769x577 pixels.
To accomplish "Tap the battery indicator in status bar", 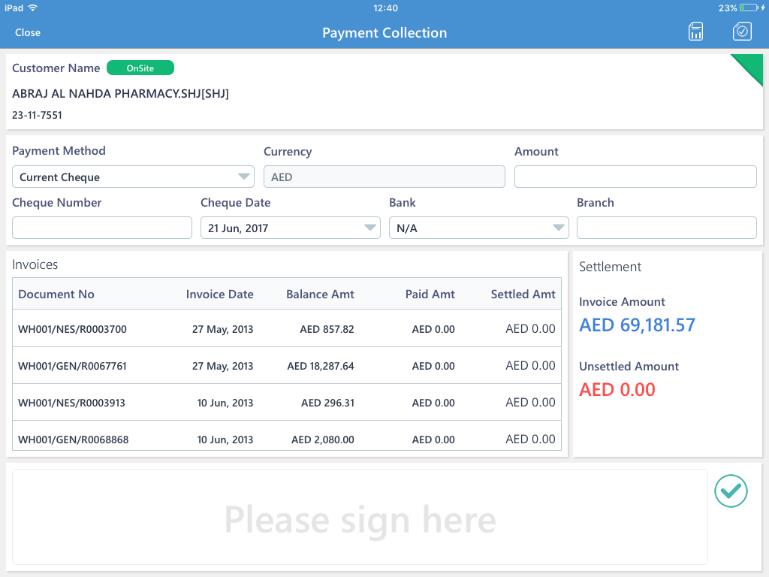I will point(750,8).
